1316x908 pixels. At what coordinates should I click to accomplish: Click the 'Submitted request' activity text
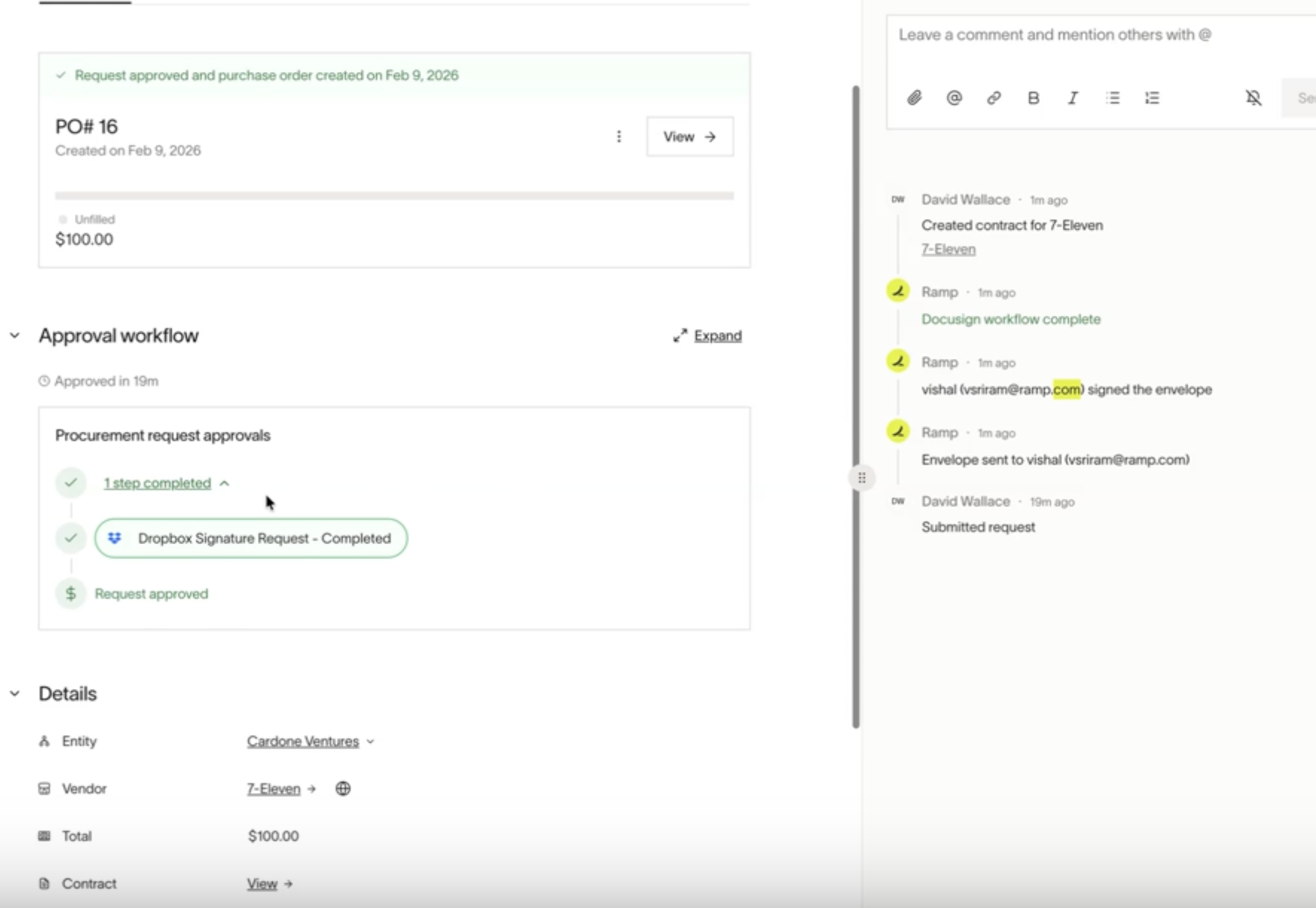click(978, 527)
